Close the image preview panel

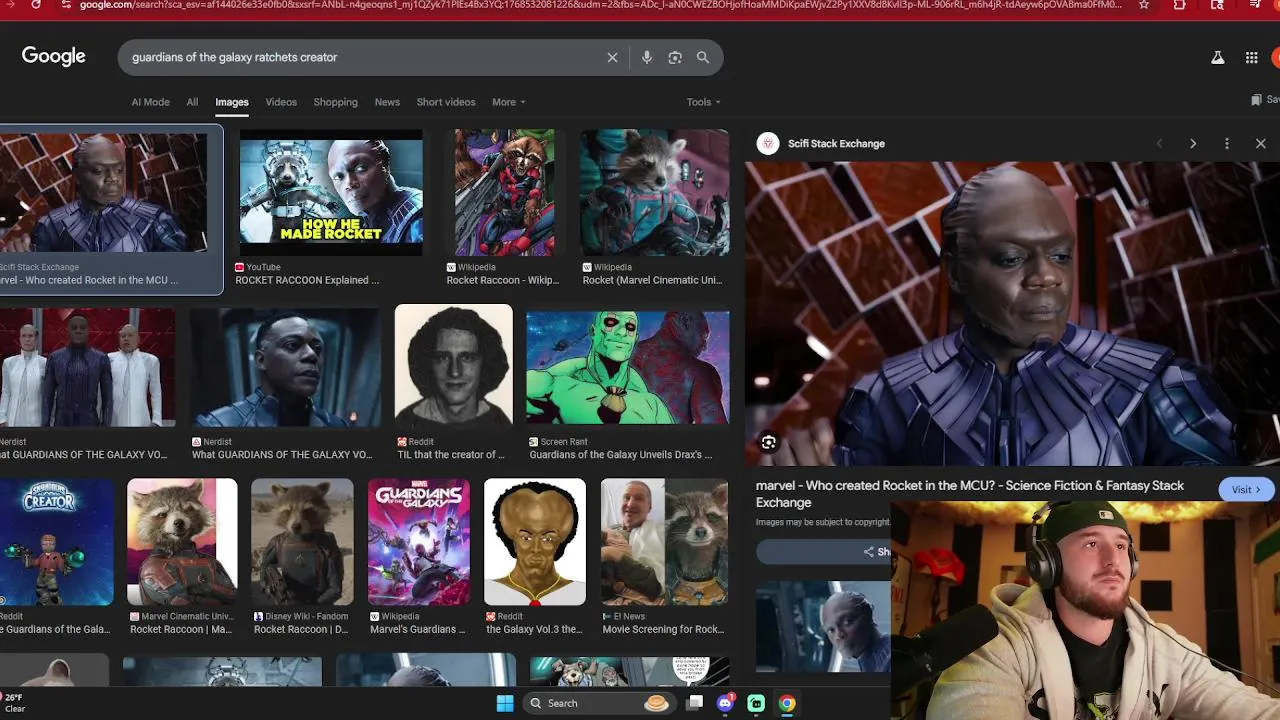point(1261,144)
